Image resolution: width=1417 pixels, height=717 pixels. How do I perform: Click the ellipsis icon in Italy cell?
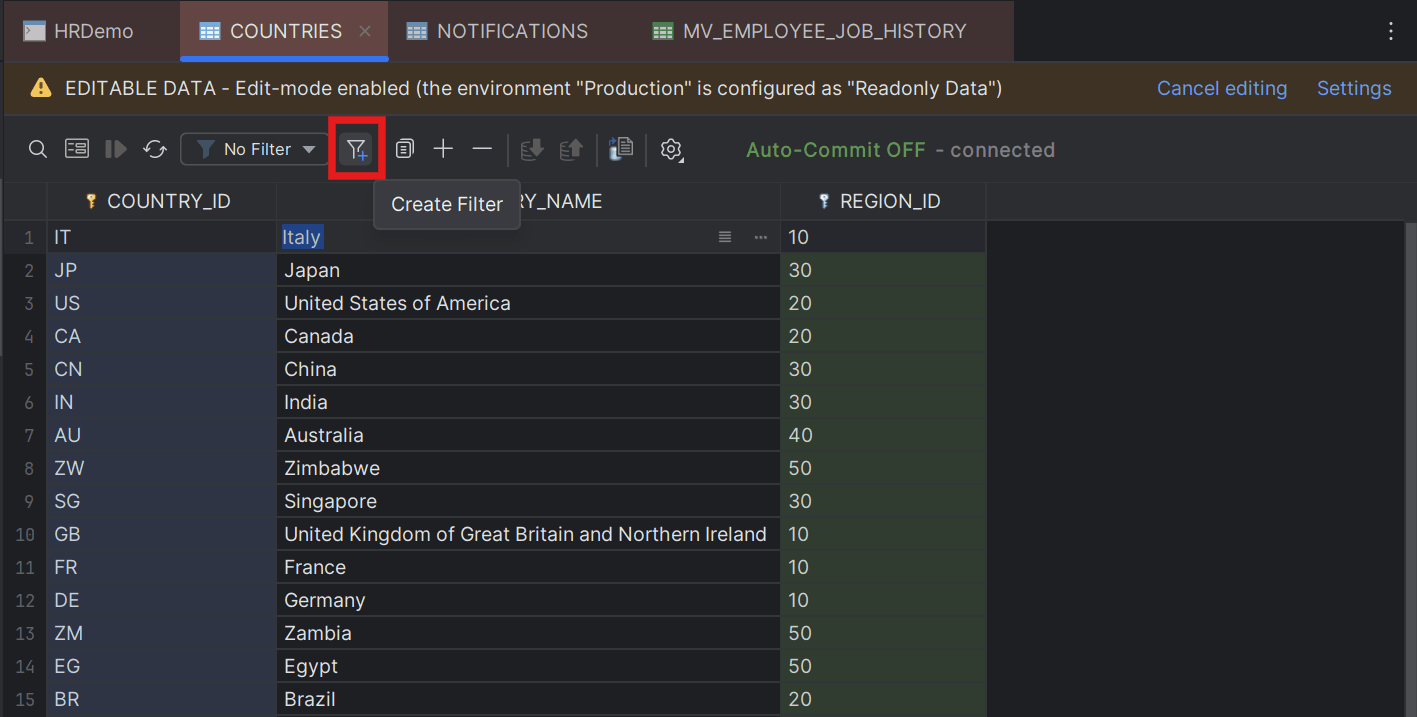point(761,237)
